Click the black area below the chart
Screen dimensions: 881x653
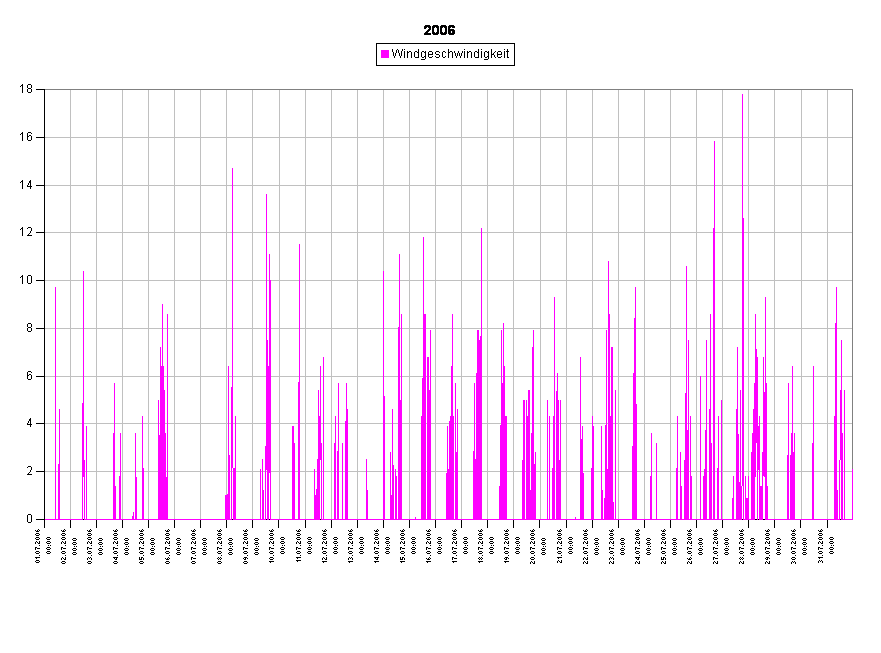tap(440, 590)
